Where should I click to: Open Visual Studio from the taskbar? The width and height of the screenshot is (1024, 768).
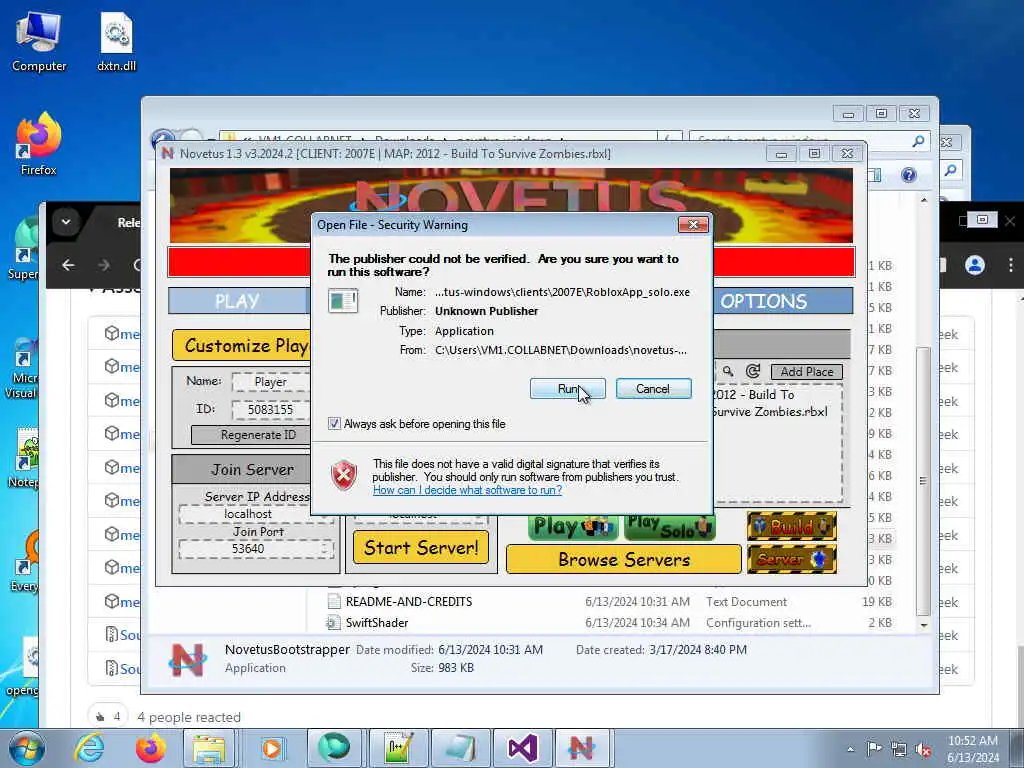coord(522,748)
